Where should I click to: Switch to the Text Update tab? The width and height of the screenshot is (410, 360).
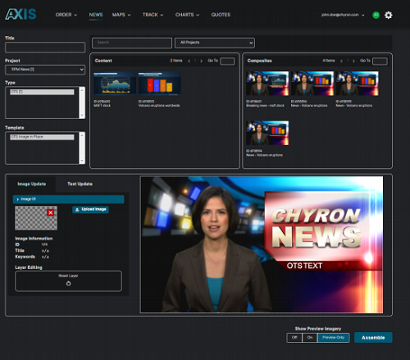80,184
